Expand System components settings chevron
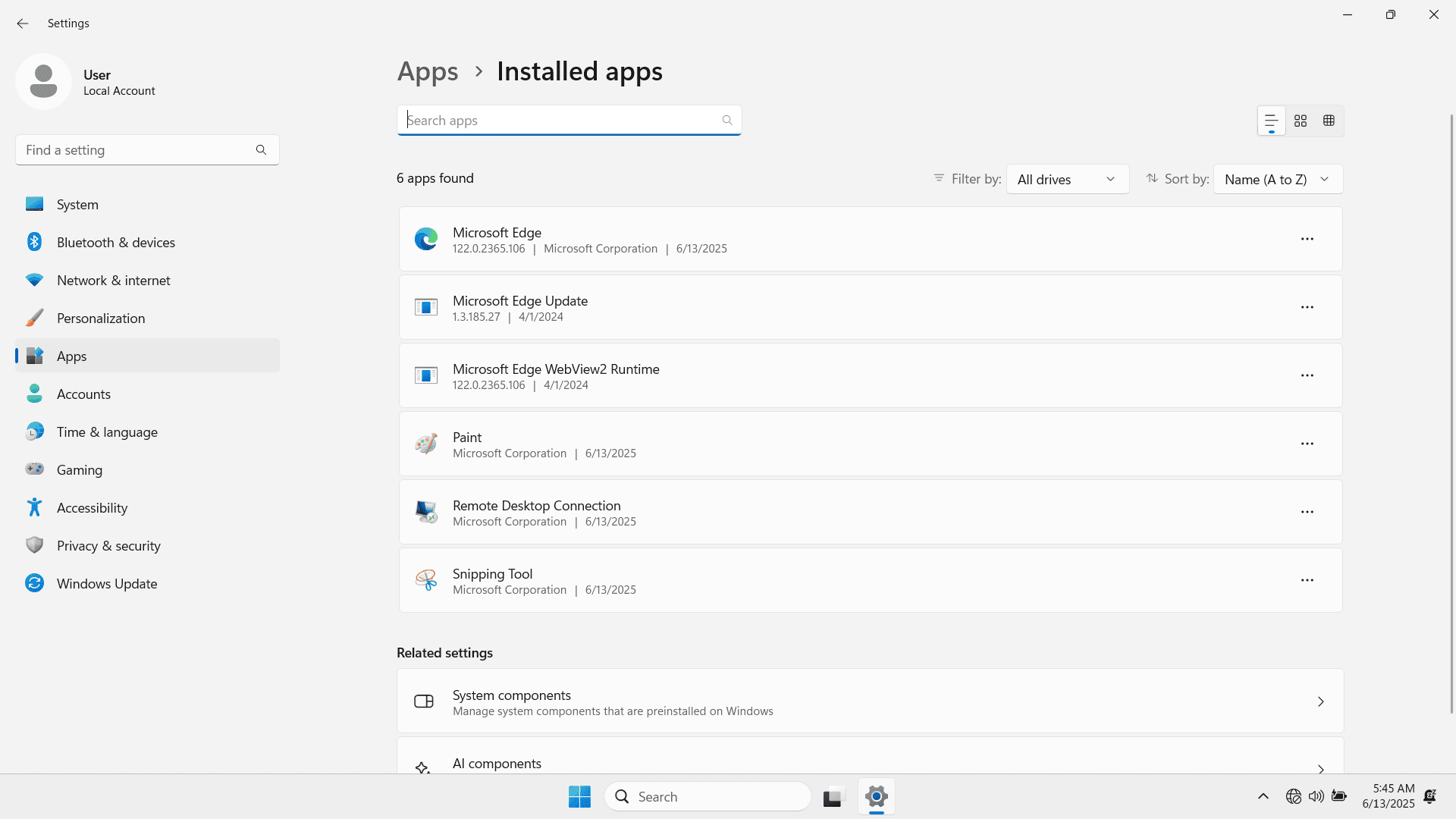This screenshot has width=1456, height=819. point(1320,702)
